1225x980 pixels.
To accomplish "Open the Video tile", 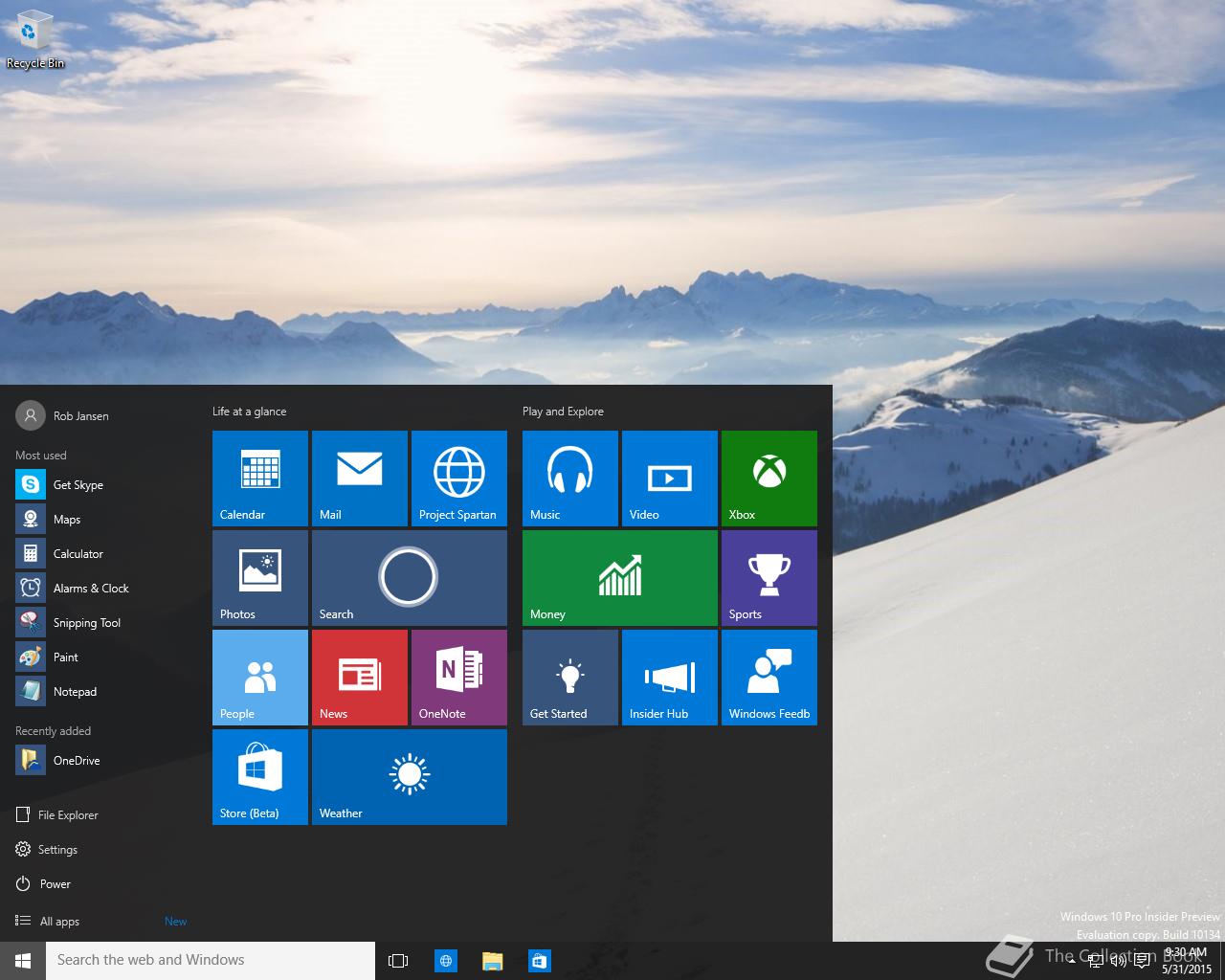I will (670, 479).
